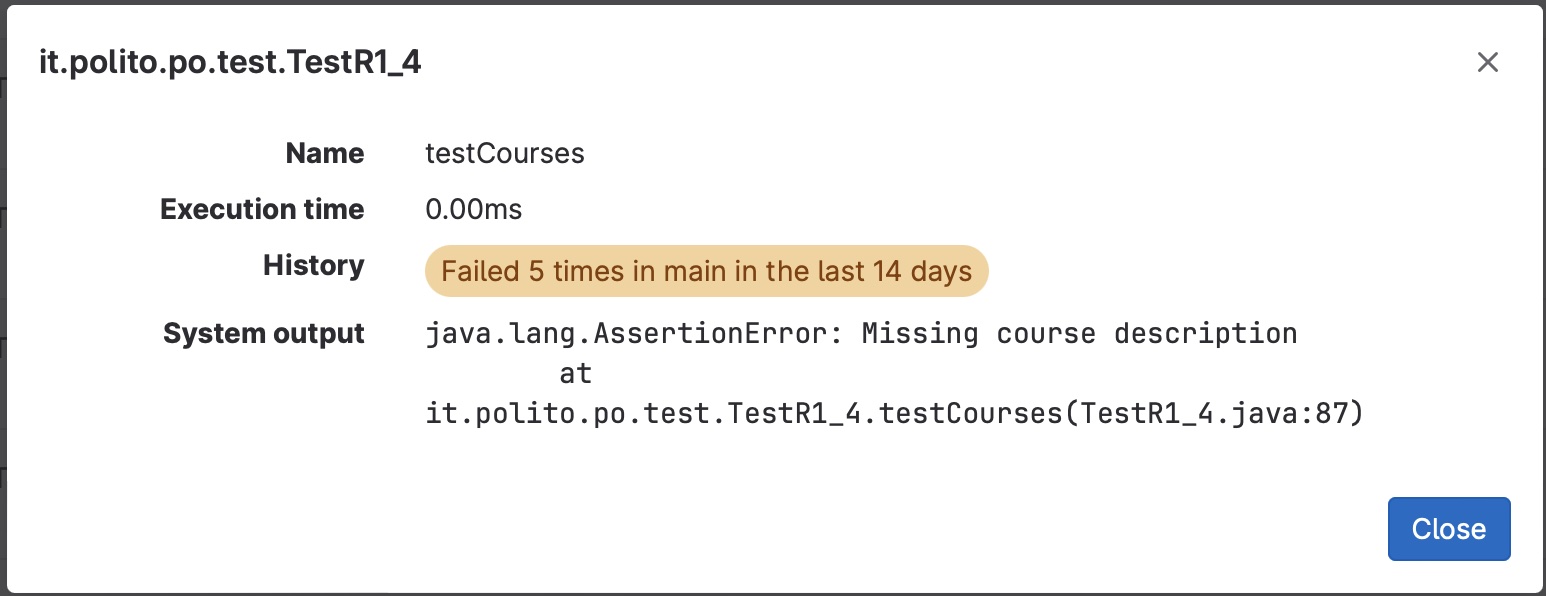Click the dialog title it.polito.po.test.TestR1_4
Viewport: 1546px width, 596px height.
pos(230,62)
